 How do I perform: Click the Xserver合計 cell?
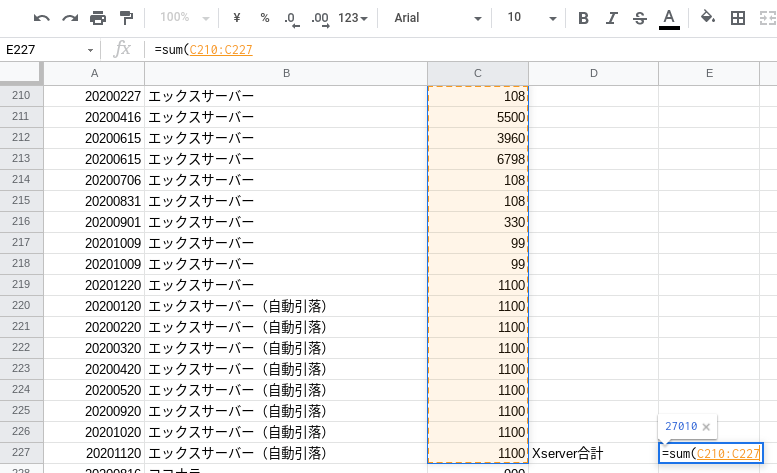594,453
